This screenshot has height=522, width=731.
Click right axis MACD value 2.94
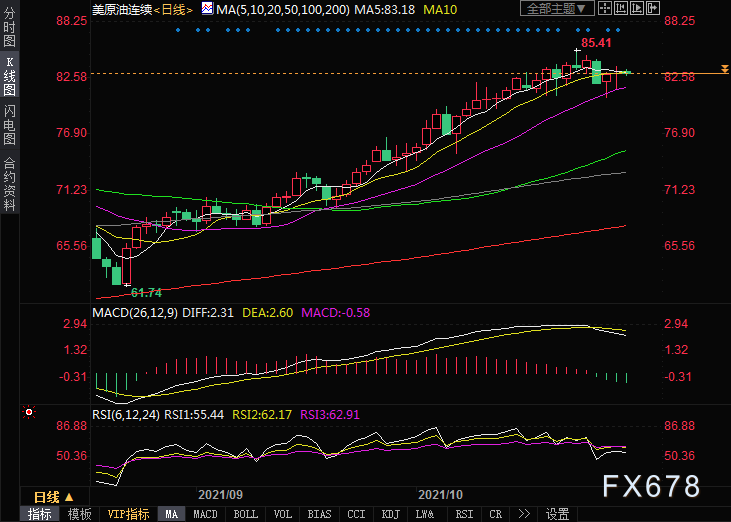click(x=676, y=324)
